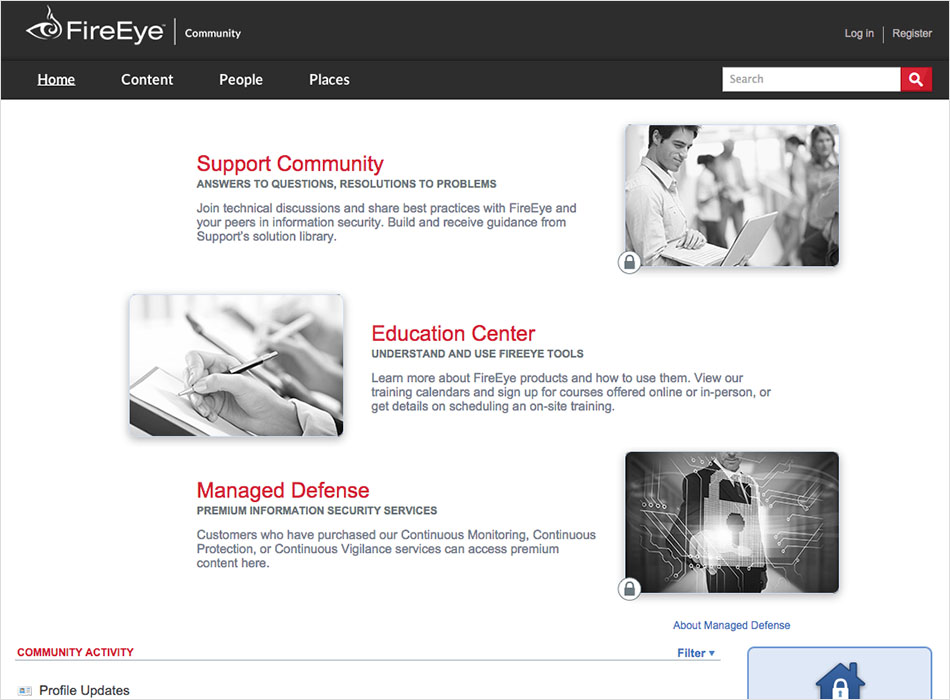Follow the About Managed Defense link
Viewport: 950px width, 700px height.
[x=731, y=625]
